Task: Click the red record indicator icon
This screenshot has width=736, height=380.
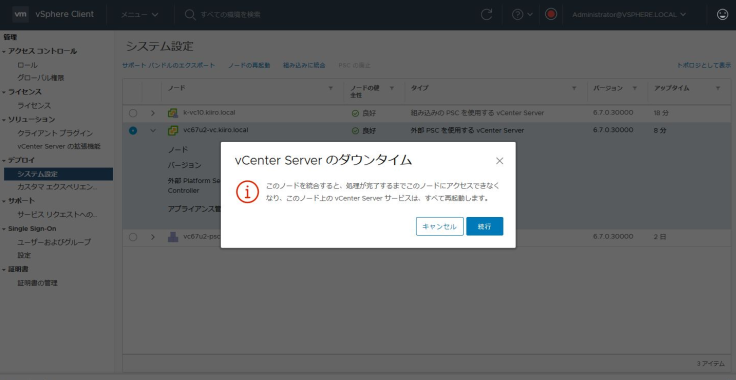Action: click(x=551, y=14)
